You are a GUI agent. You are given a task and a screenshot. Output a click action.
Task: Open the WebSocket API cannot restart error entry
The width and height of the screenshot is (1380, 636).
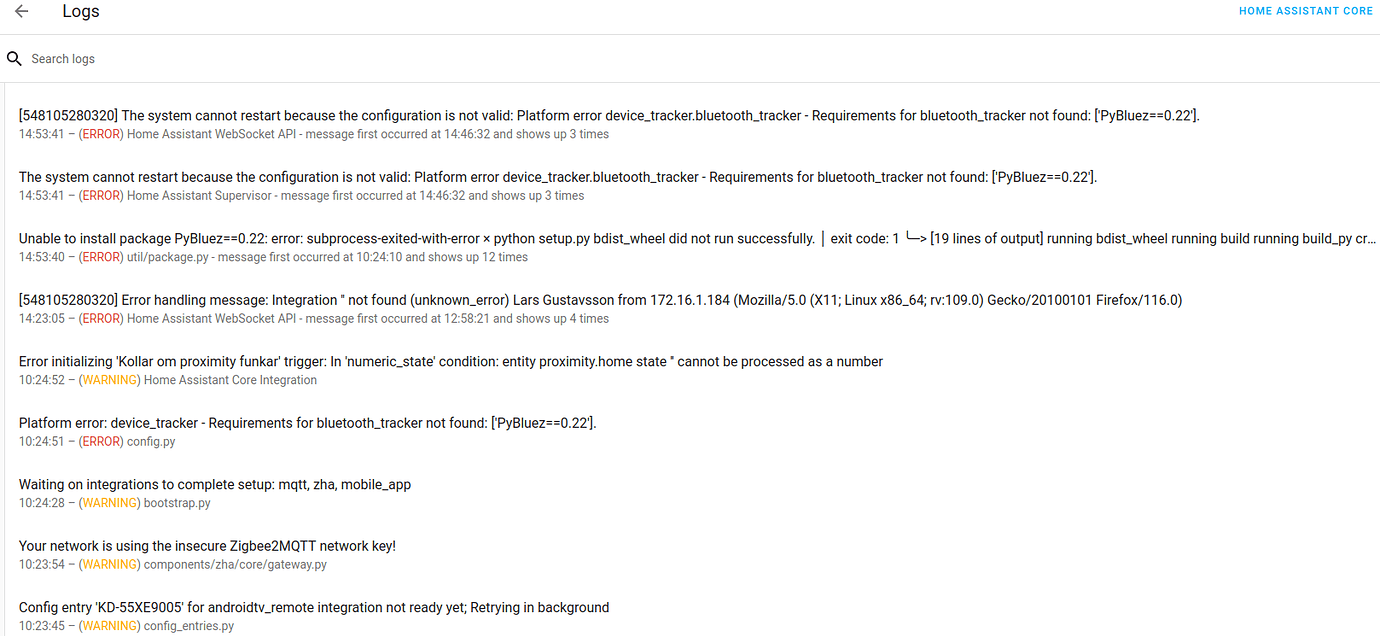pyautogui.click(x=608, y=116)
